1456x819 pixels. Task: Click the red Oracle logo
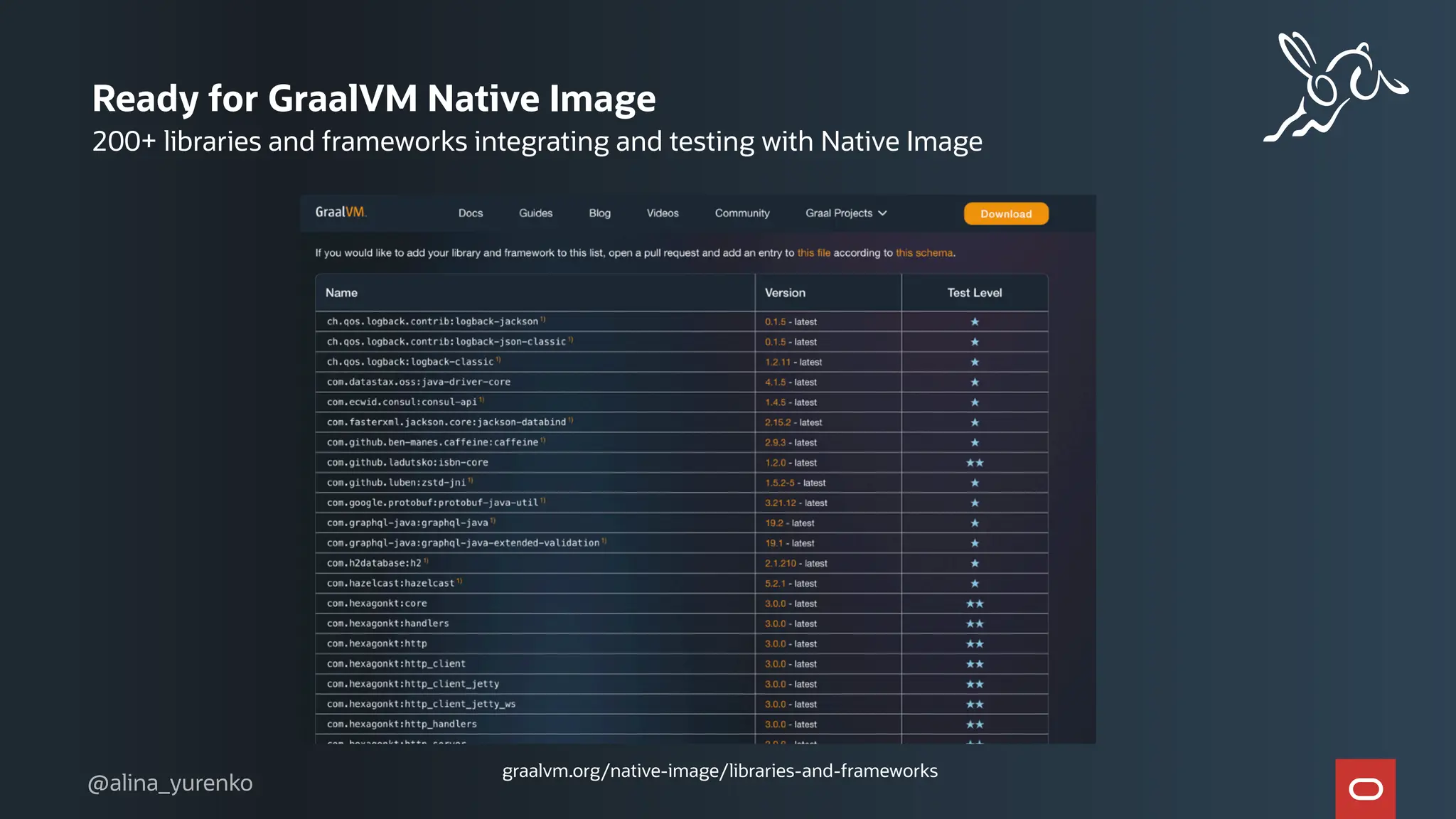(1365, 788)
